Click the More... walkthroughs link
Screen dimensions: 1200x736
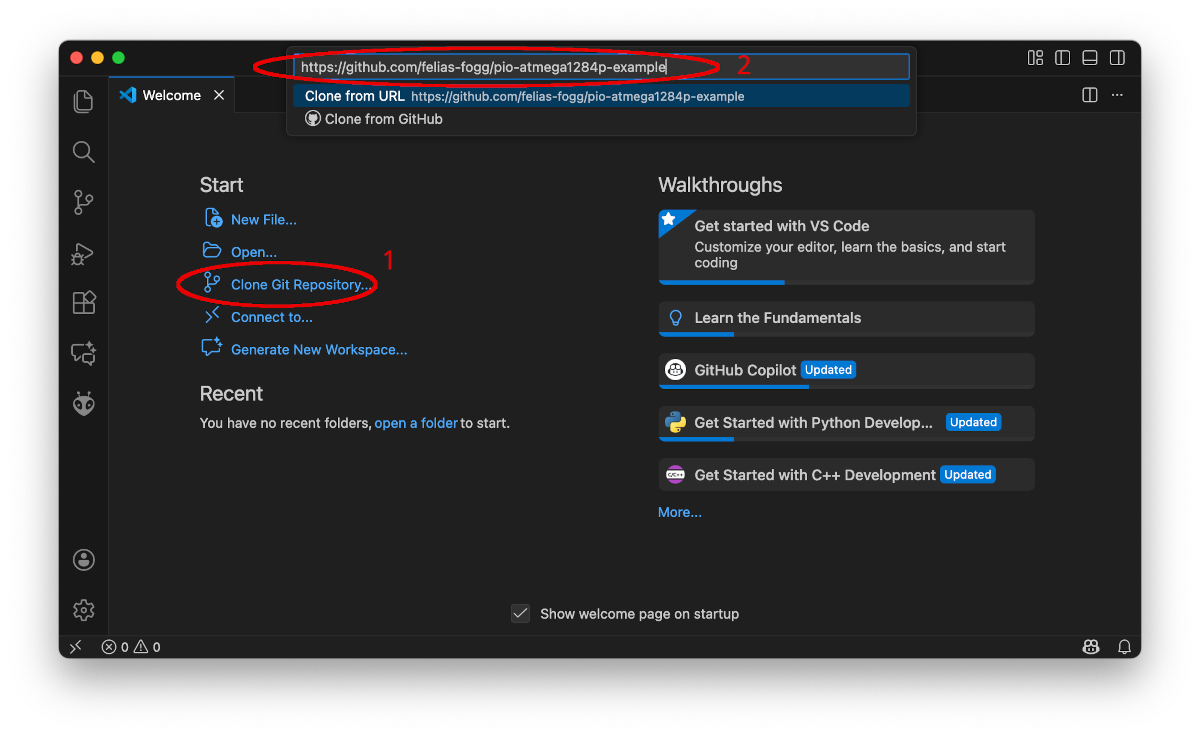tap(680, 512)
